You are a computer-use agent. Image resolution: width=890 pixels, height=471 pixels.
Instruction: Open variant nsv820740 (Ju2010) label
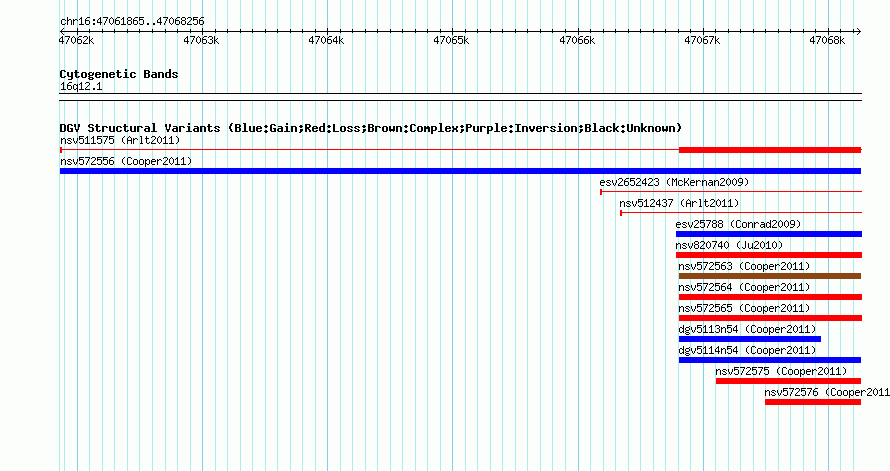click(729, 246)
